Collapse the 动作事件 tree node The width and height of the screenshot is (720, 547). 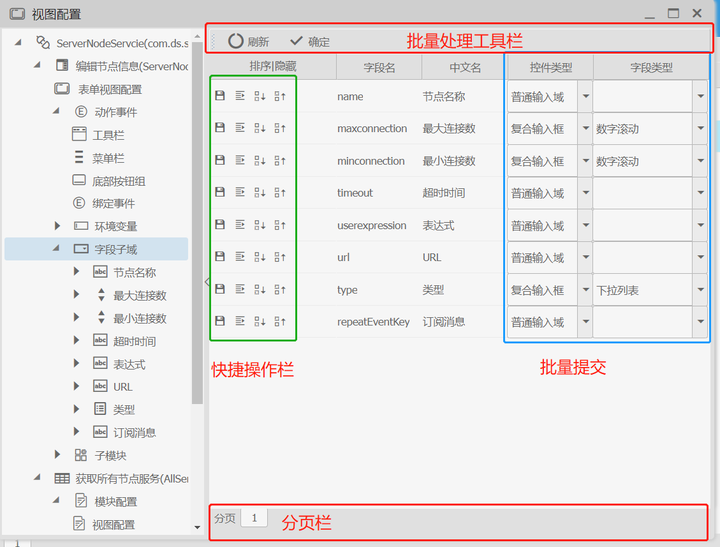click(56, 111)
